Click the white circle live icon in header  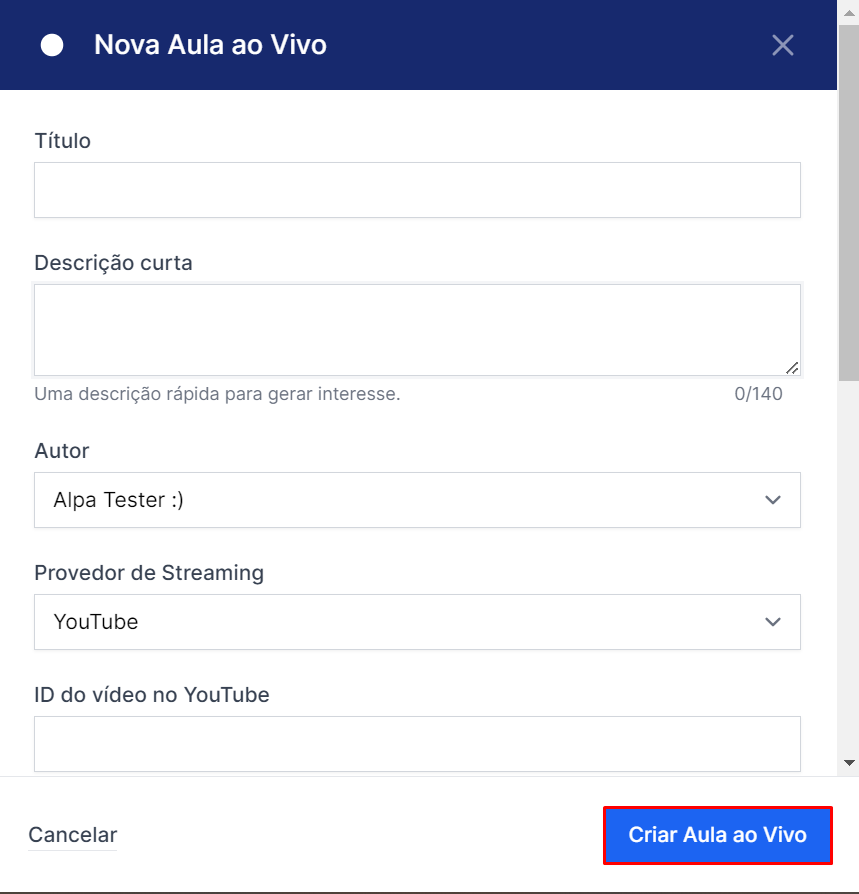tap(52, 45)
